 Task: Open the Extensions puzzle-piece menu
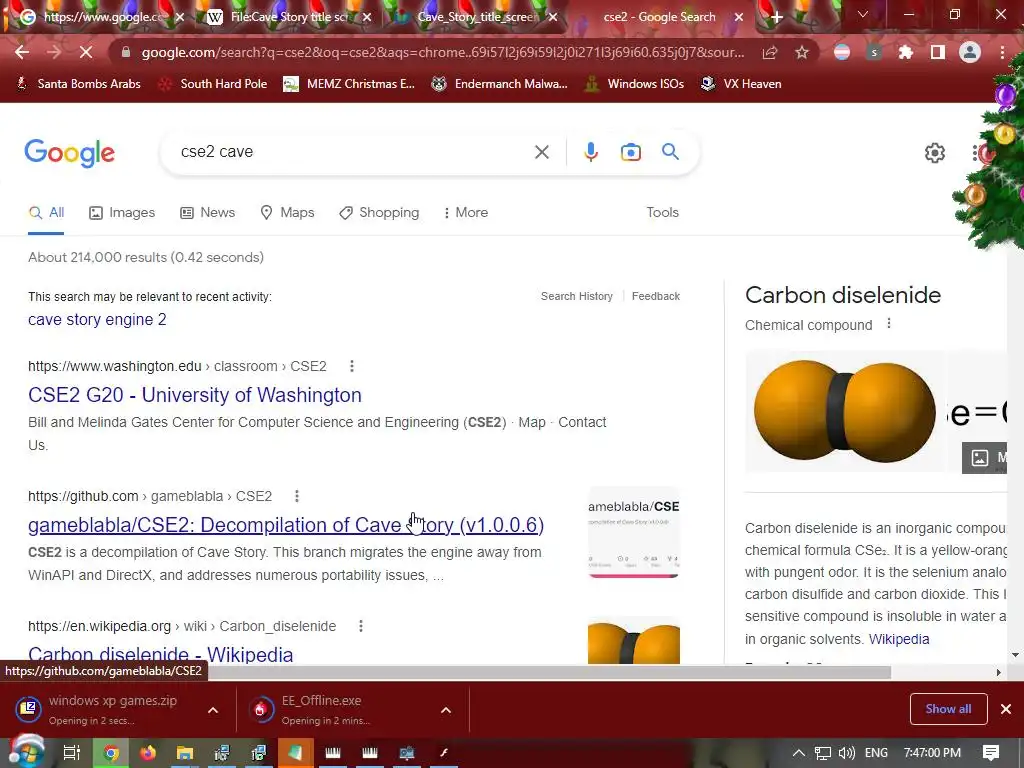[x=906, y=52]
